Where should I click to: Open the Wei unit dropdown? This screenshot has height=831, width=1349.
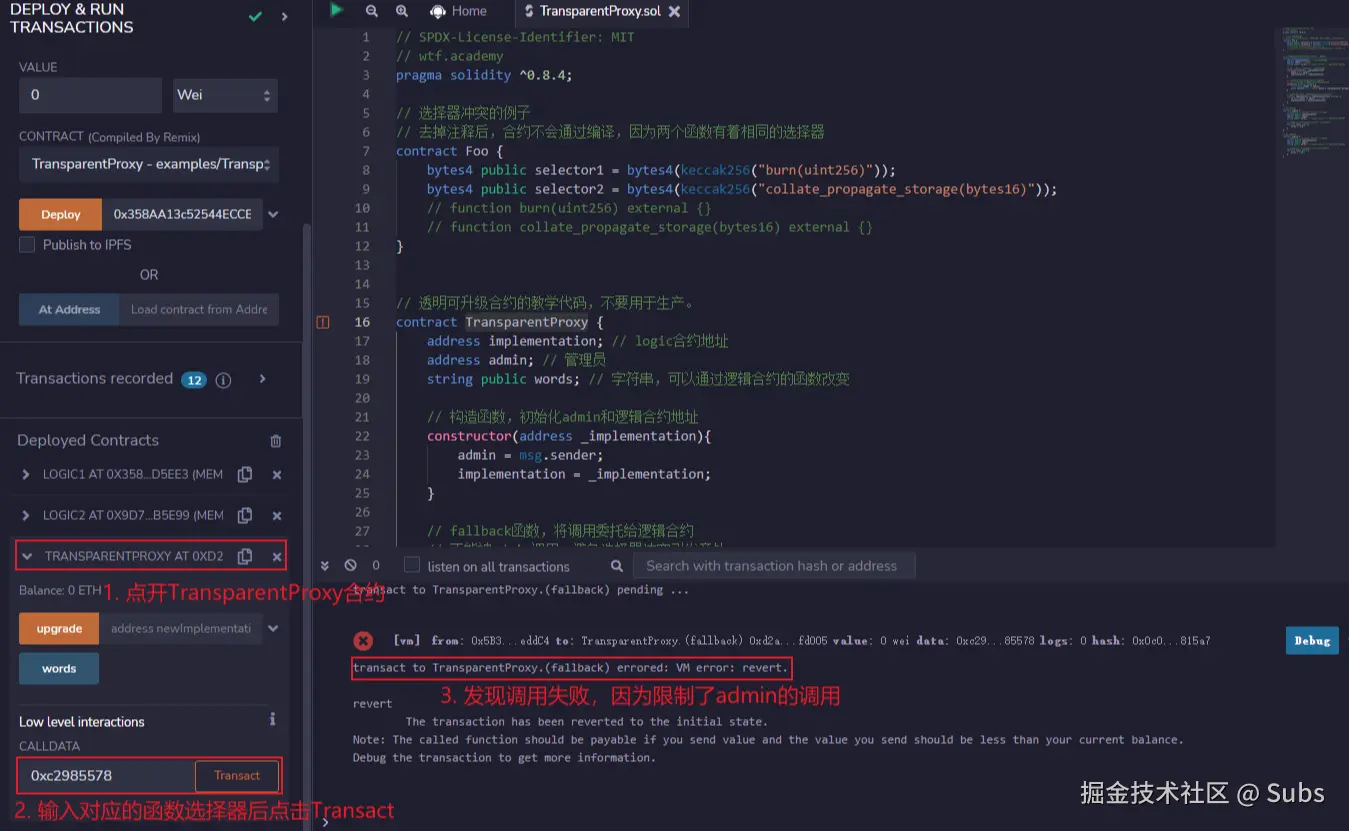tap(225, 95)
